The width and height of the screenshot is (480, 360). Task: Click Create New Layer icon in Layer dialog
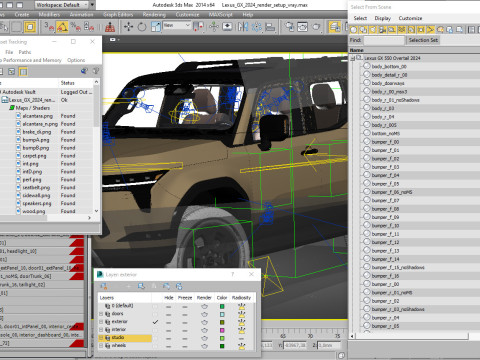104,286
